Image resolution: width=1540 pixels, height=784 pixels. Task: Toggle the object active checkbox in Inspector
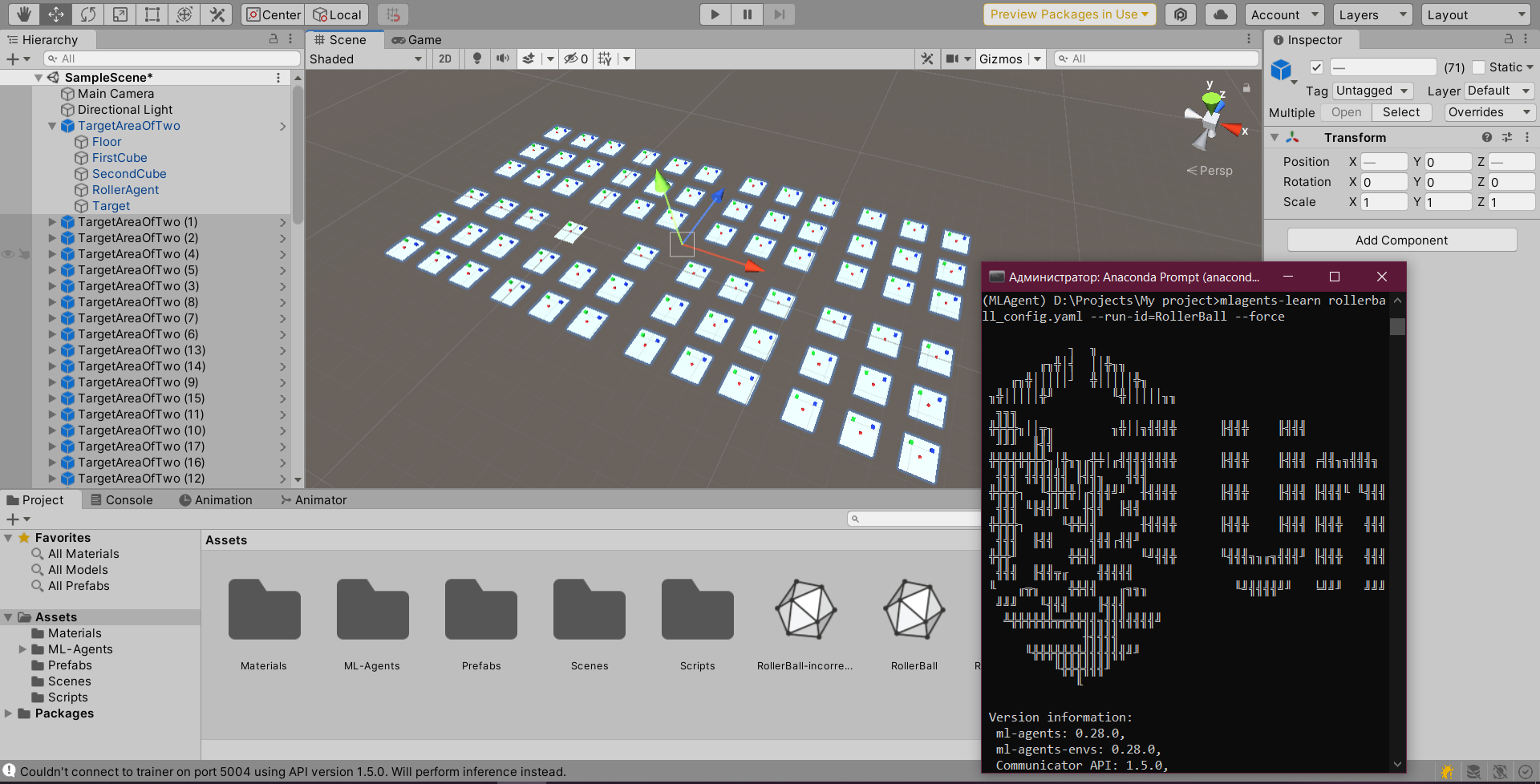1316,67
